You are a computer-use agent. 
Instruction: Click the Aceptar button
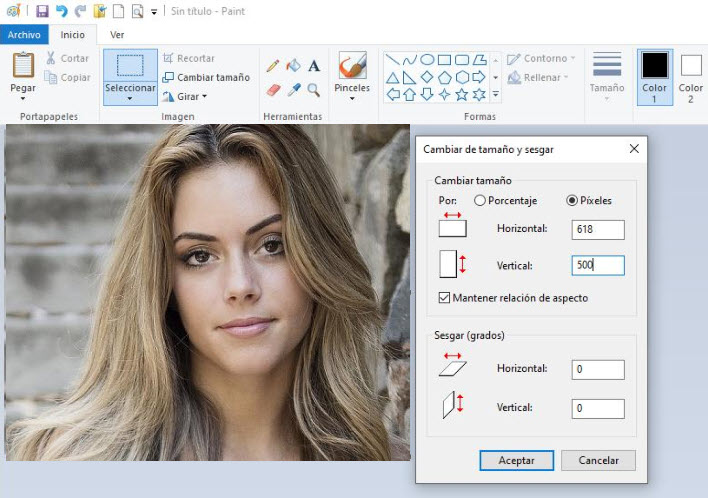[x=517, y=461]
